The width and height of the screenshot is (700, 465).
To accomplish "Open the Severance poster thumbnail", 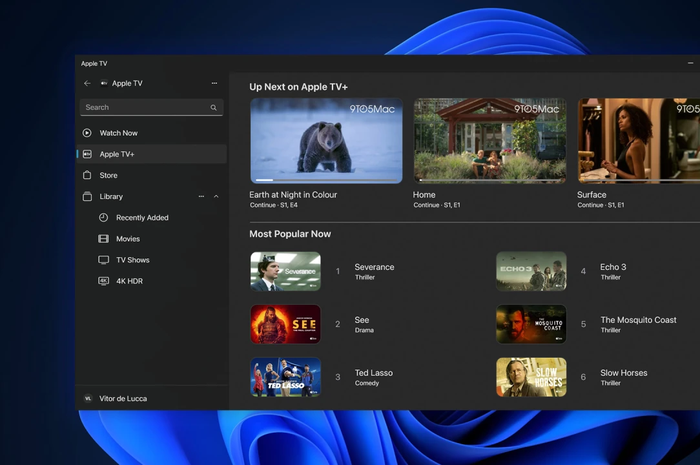I will click(285, 271).
